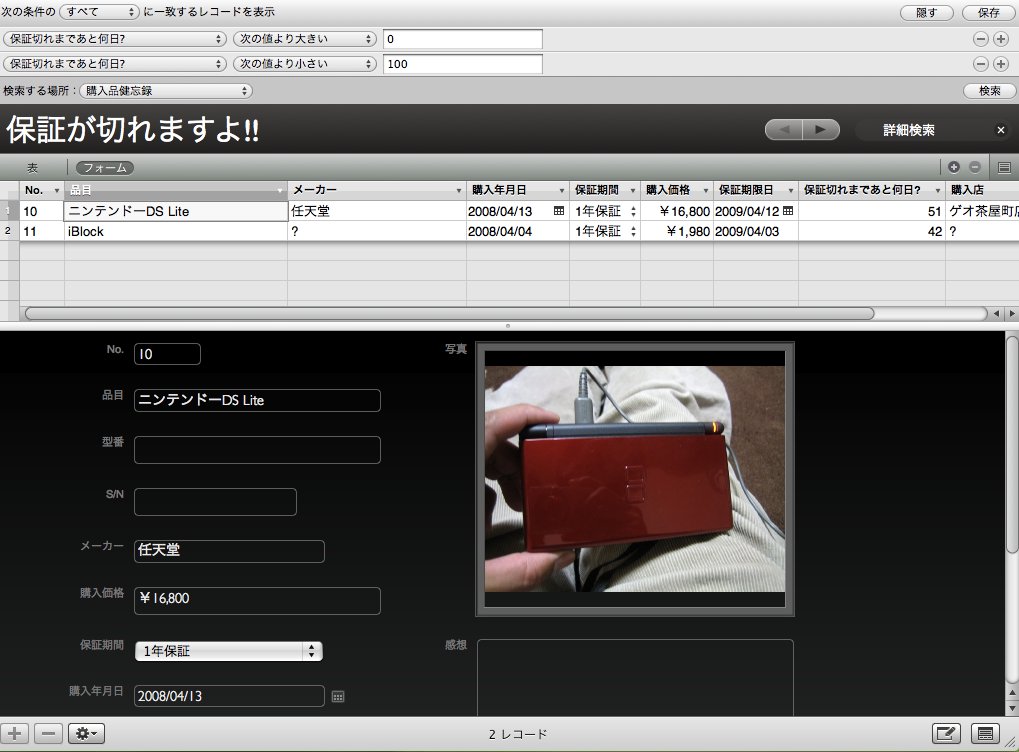Select the 42 days-remaining cell
The width and height of the screenshot is (1019, 752).
pyautogui.click(x=871, y=231)
